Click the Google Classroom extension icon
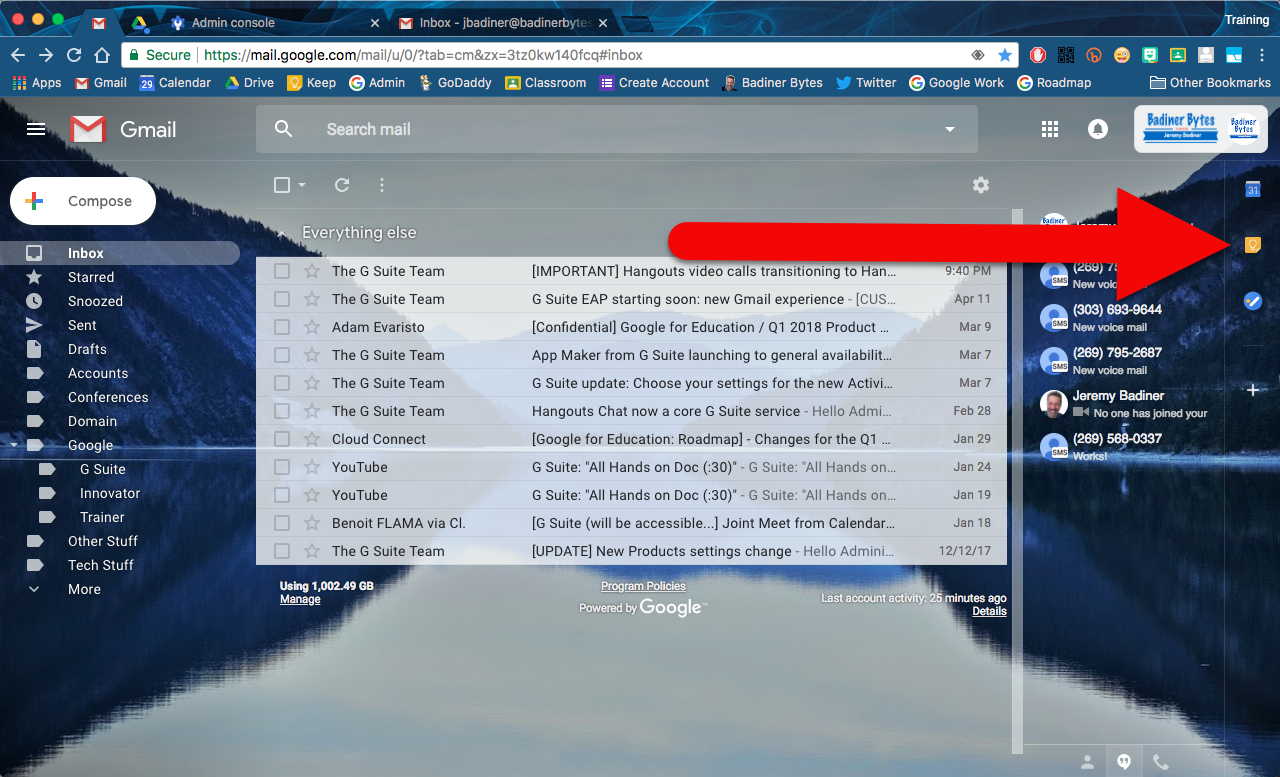 click(1178, 55)
